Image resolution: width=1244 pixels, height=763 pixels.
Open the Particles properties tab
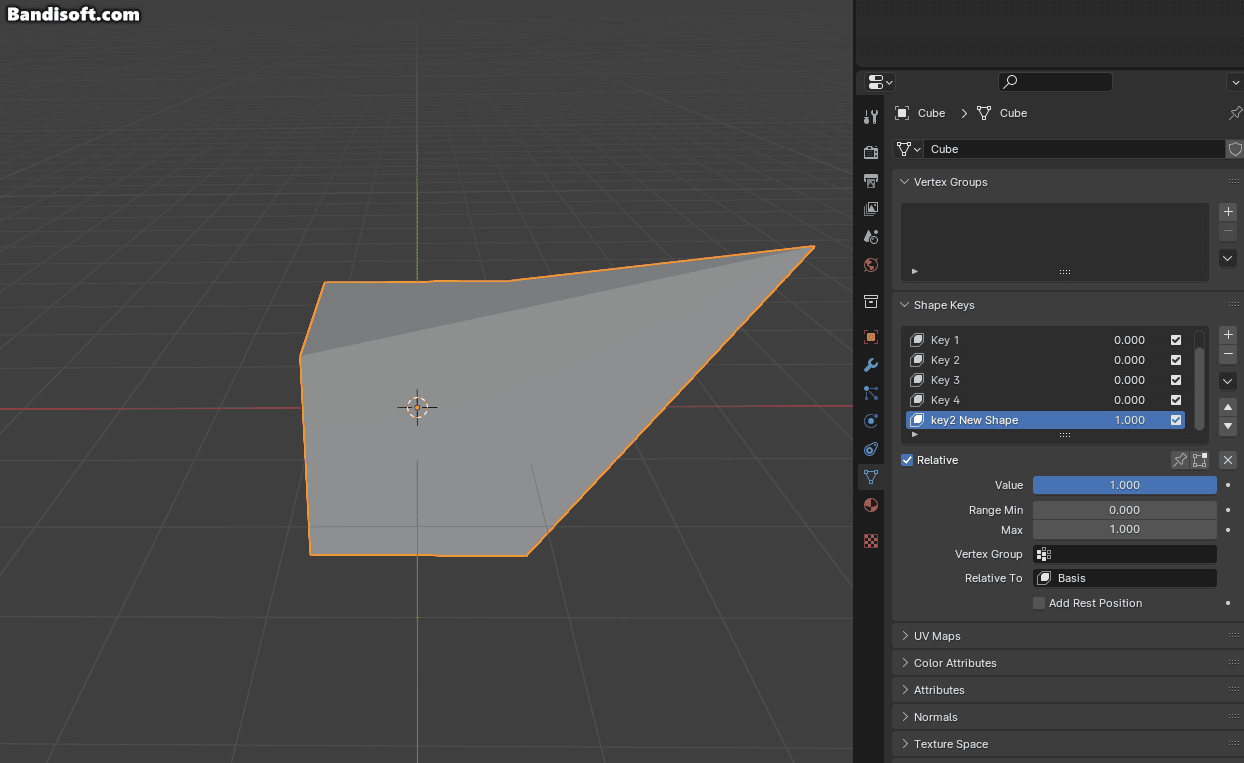871,393
